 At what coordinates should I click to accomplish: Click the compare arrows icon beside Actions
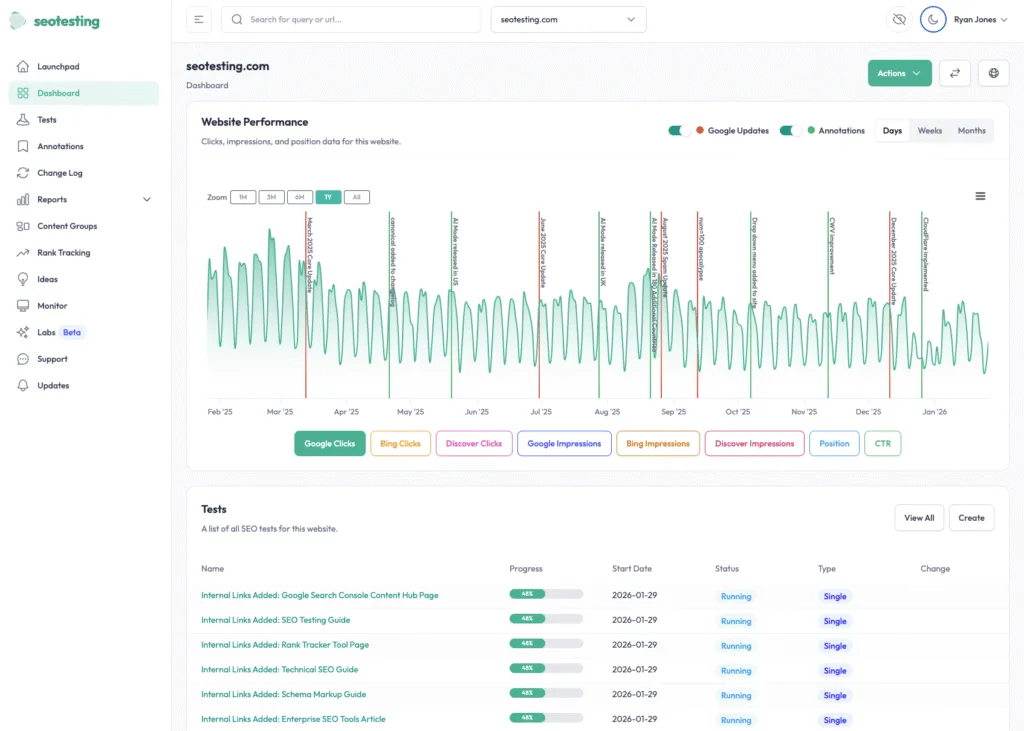pos(956,73)
